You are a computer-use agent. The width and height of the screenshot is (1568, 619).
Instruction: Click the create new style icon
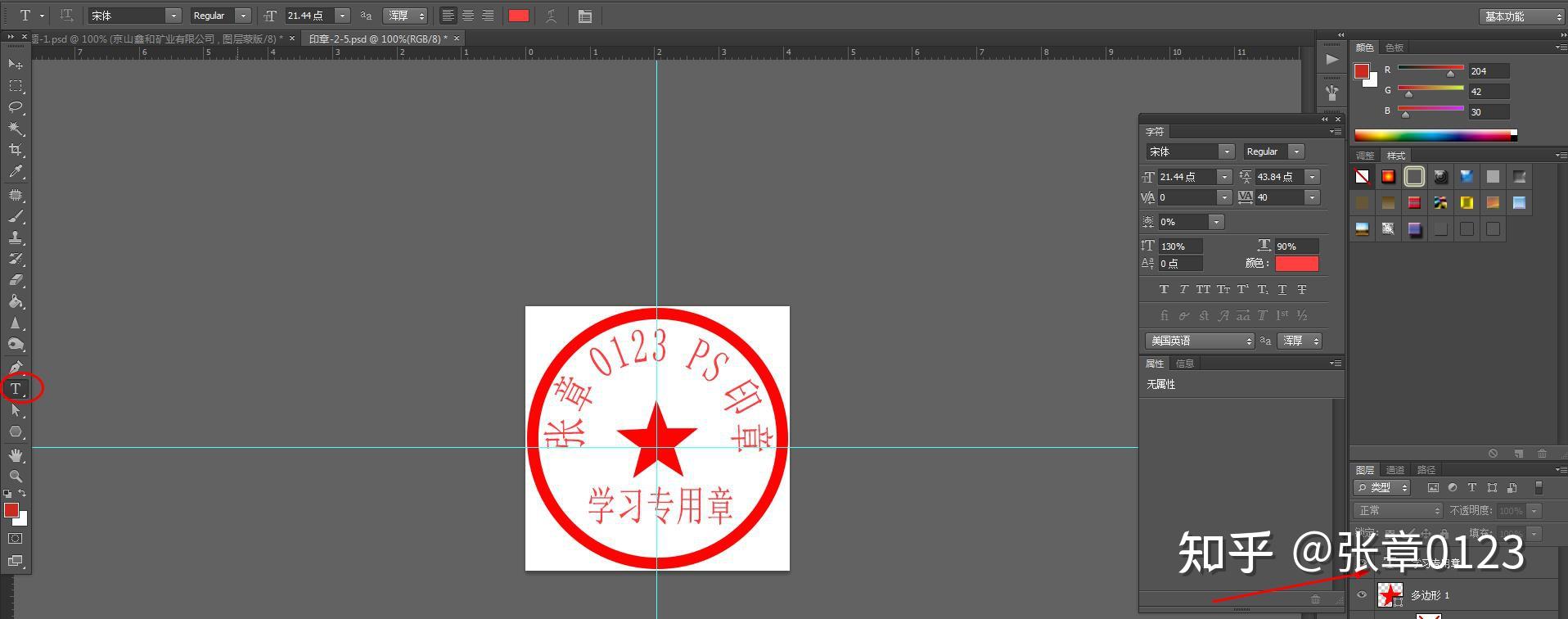1519,454
